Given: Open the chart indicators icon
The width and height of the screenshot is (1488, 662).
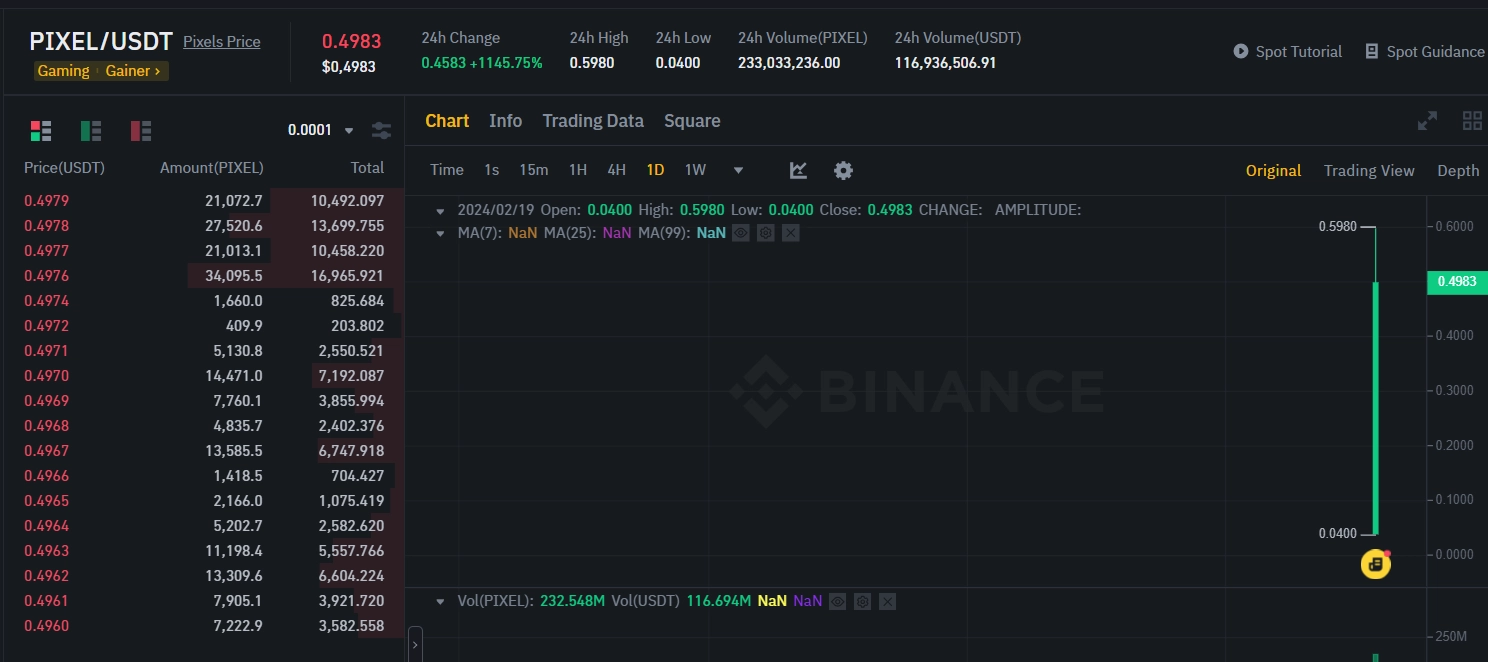Looking at the screenshot, I should [797, 170].
